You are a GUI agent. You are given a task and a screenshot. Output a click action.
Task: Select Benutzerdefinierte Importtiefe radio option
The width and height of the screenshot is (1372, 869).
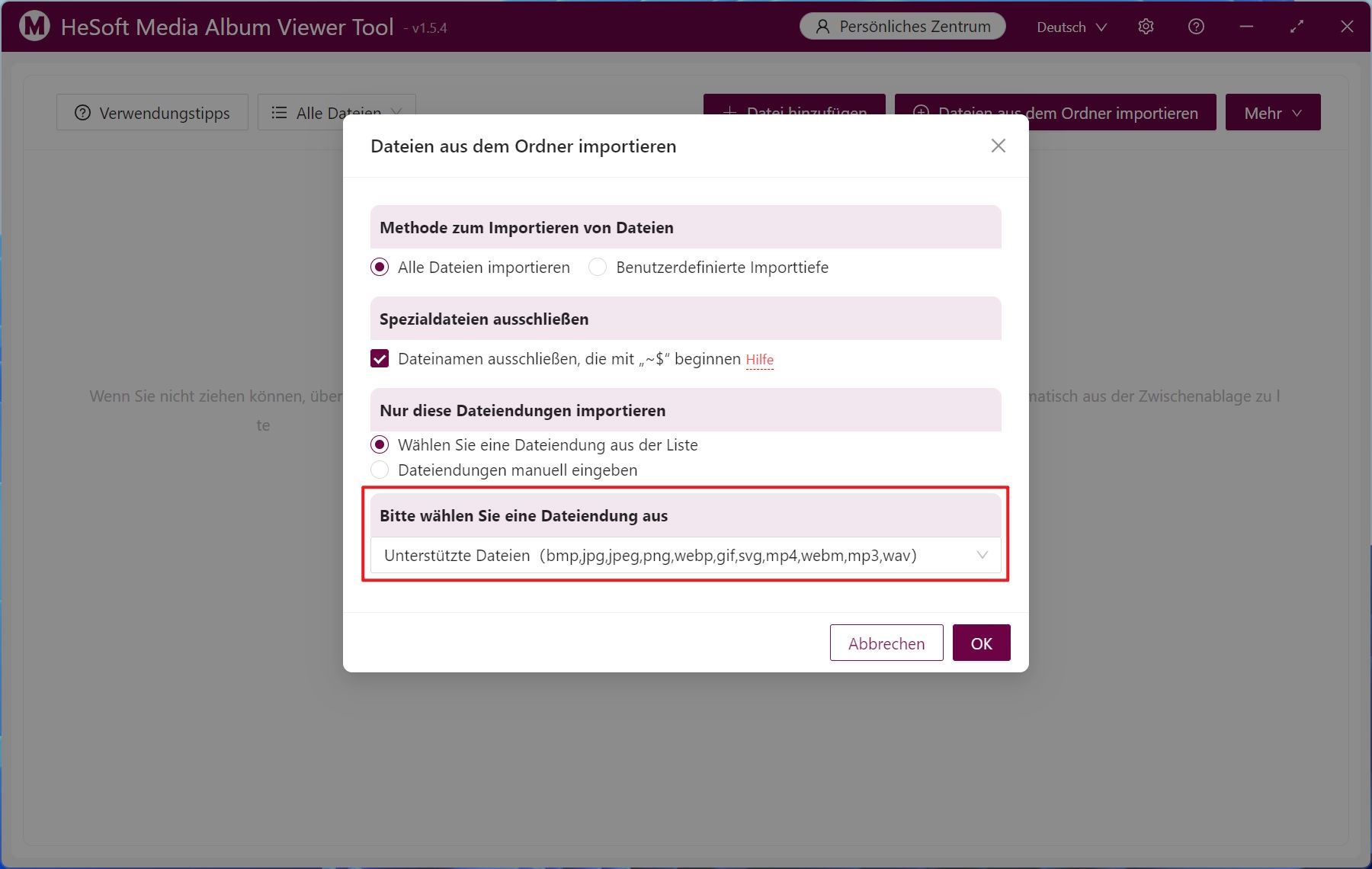coord(598,268)
